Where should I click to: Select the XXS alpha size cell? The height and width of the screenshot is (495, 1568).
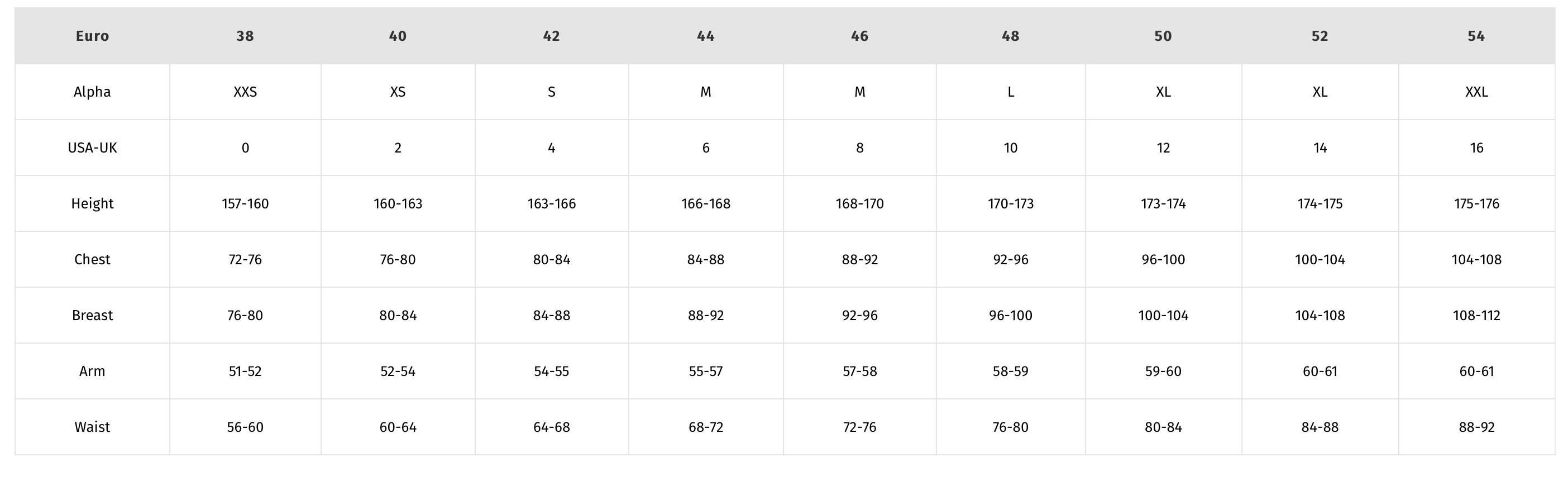pos(245,92)
